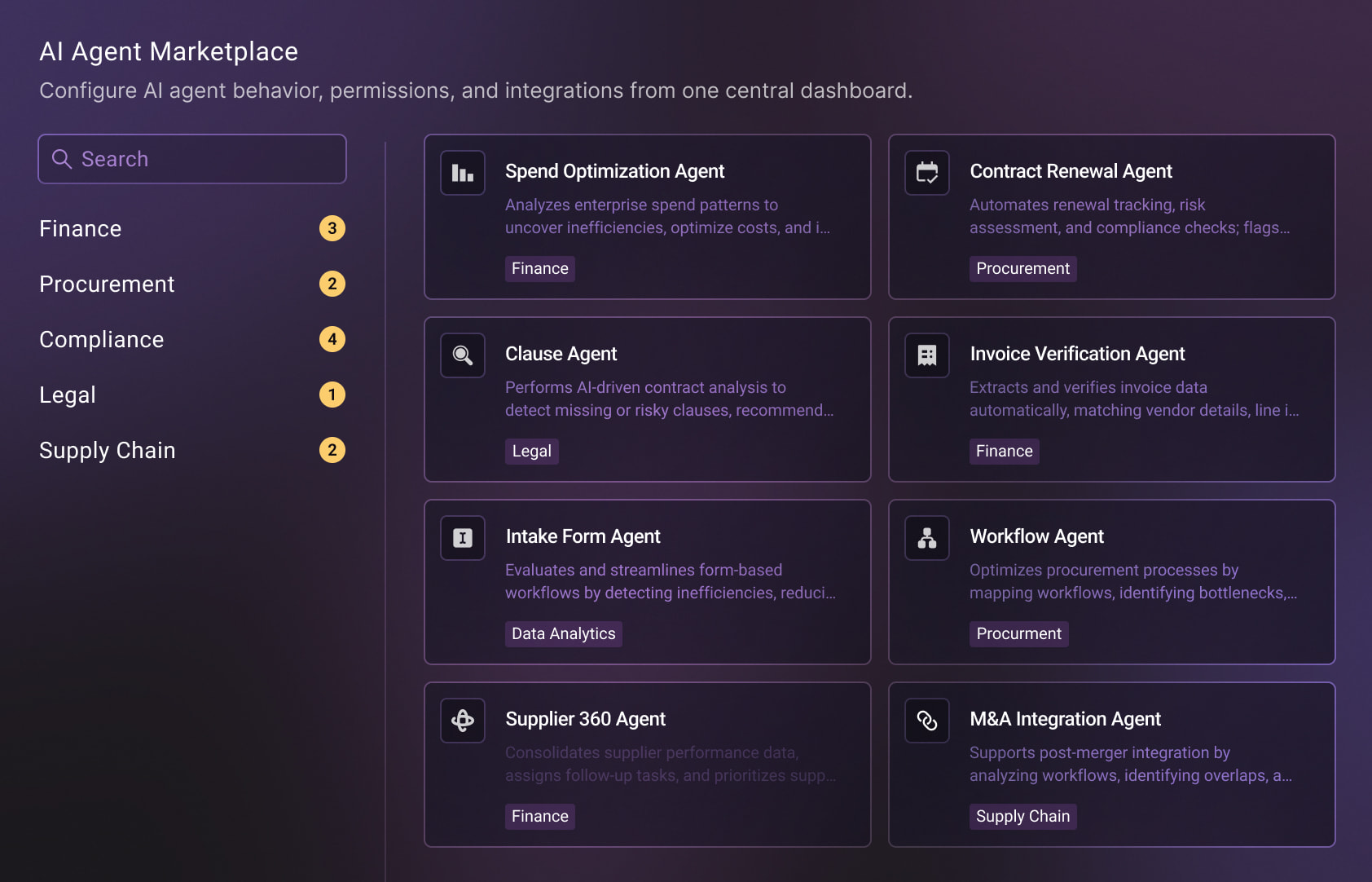Click the Supply Chain tag on M&A Integration
1372x882 pixels.
1022,817
